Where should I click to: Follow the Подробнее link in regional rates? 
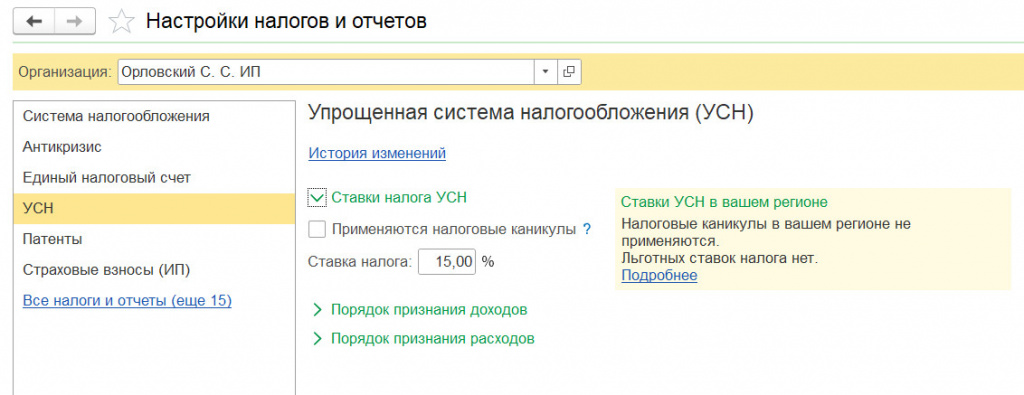659,275
